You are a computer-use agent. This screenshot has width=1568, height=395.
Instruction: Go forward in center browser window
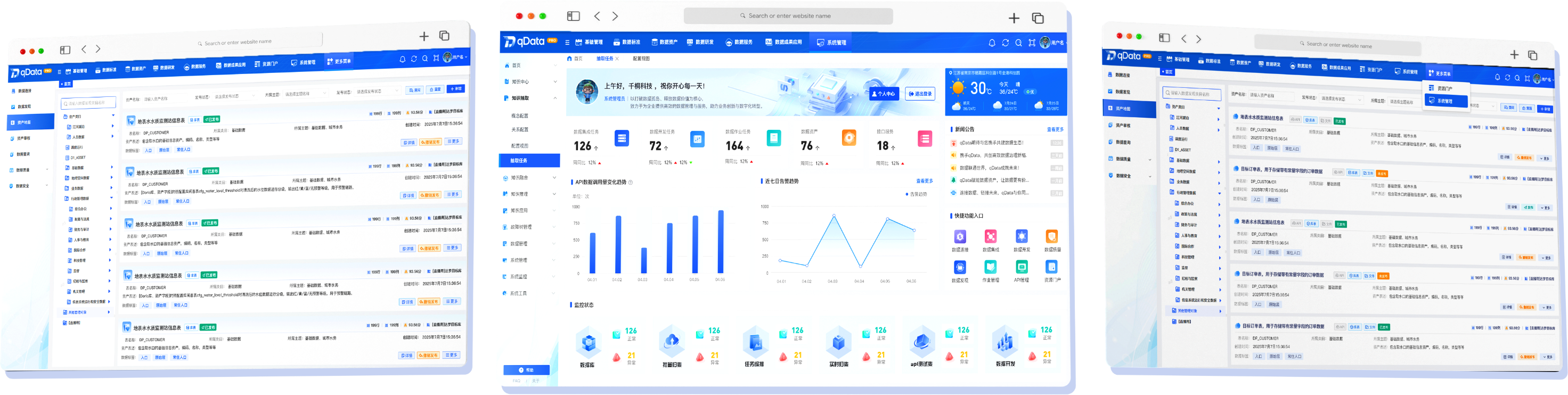[x=615, y=16]
